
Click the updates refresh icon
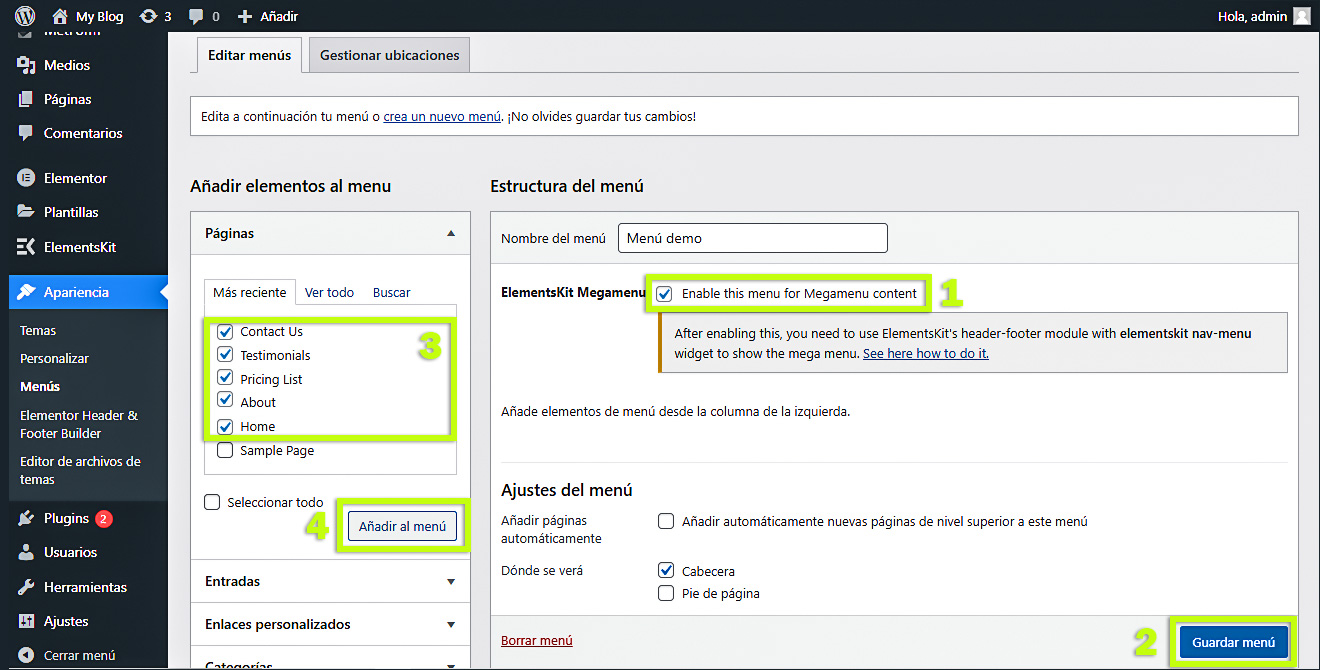pyautogui.click(x=148, y=16)
